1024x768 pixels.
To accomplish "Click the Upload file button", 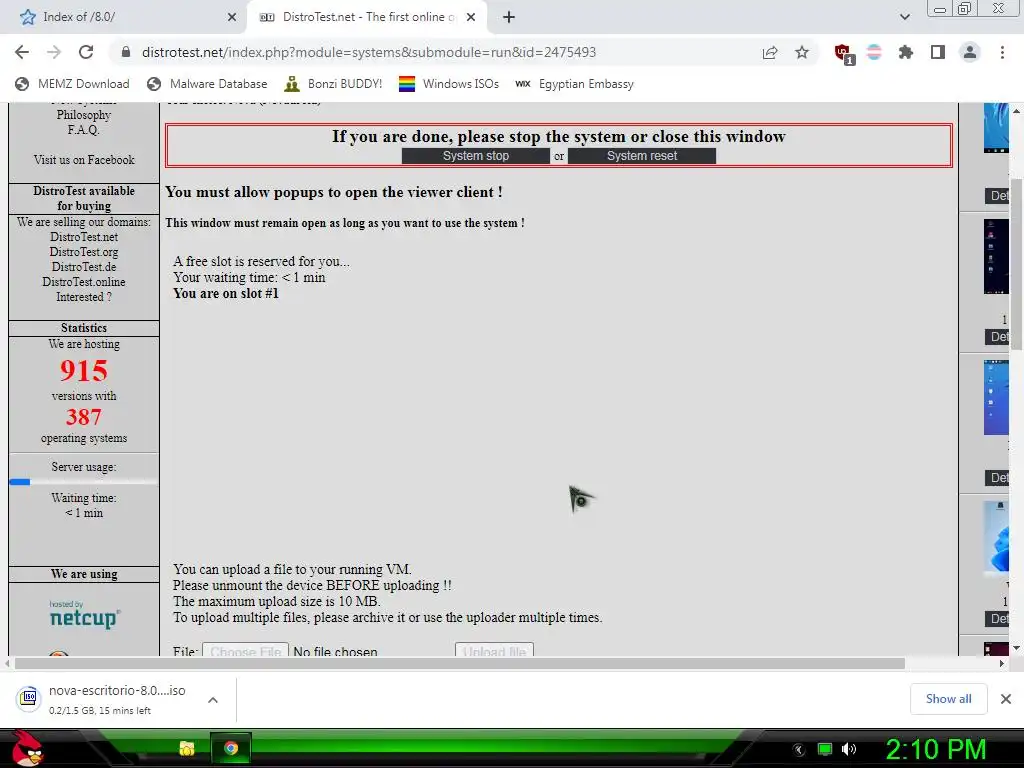I will (x=494, y=650).
